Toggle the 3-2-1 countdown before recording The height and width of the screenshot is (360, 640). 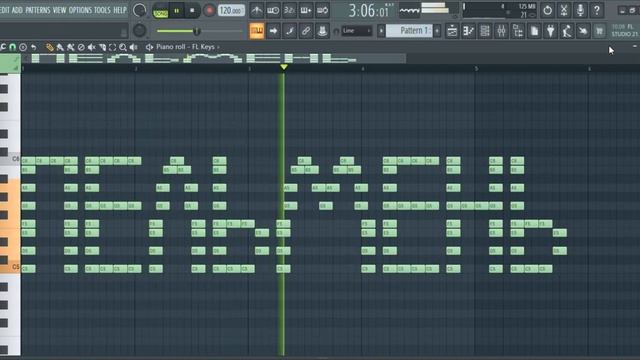tap(289, 10)
